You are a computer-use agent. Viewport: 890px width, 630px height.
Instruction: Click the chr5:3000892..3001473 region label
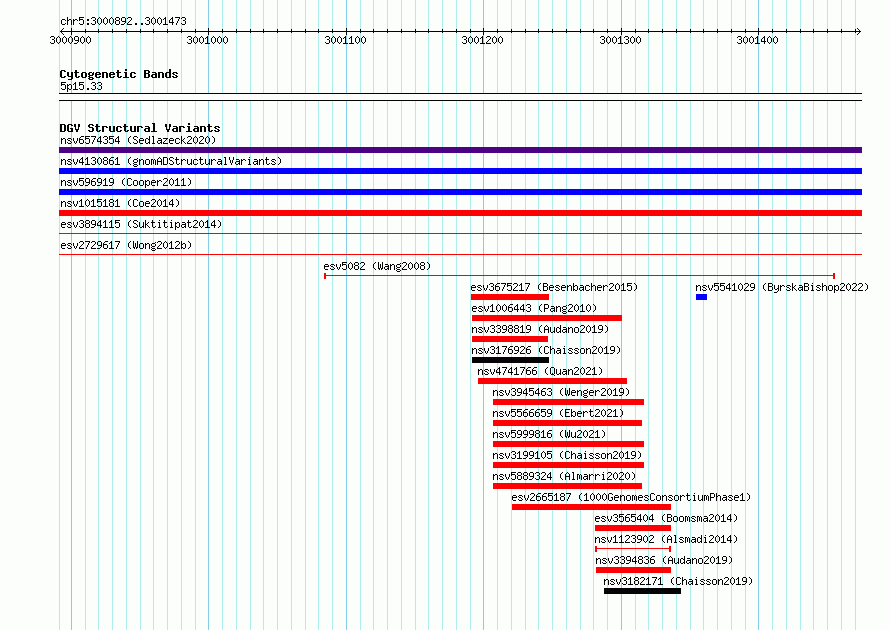(x=123, y=21)
